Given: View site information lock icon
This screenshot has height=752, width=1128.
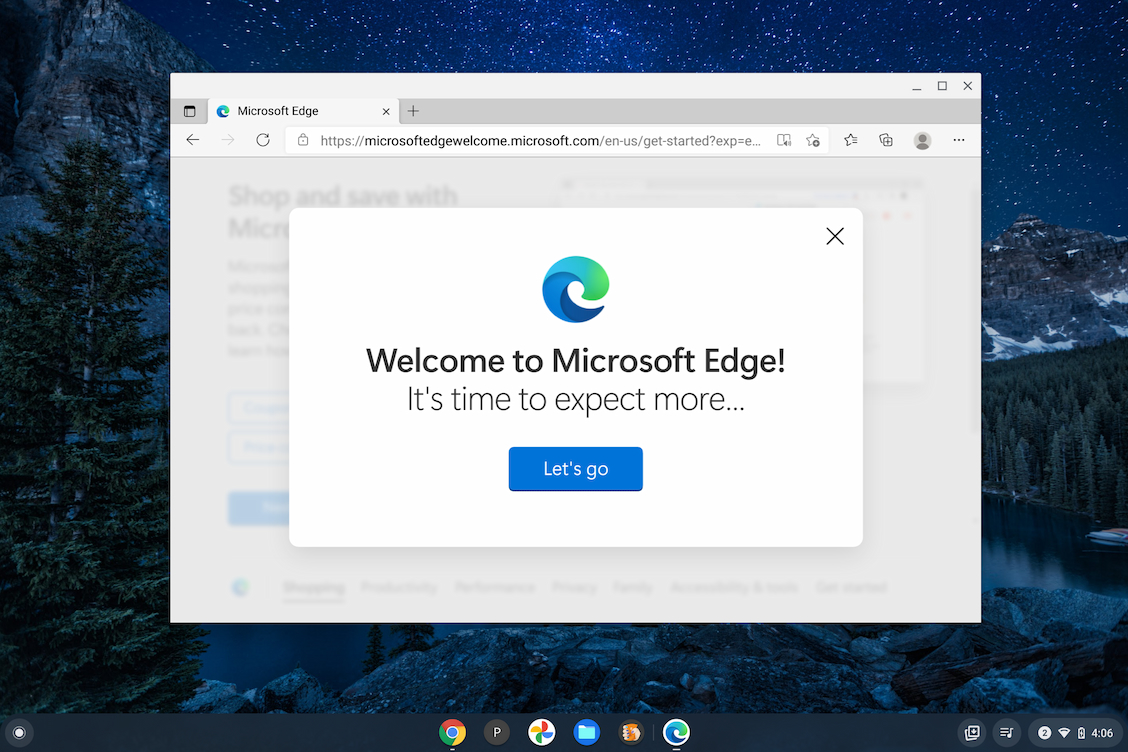Looking at the screenshot, I should click(303, 140).
